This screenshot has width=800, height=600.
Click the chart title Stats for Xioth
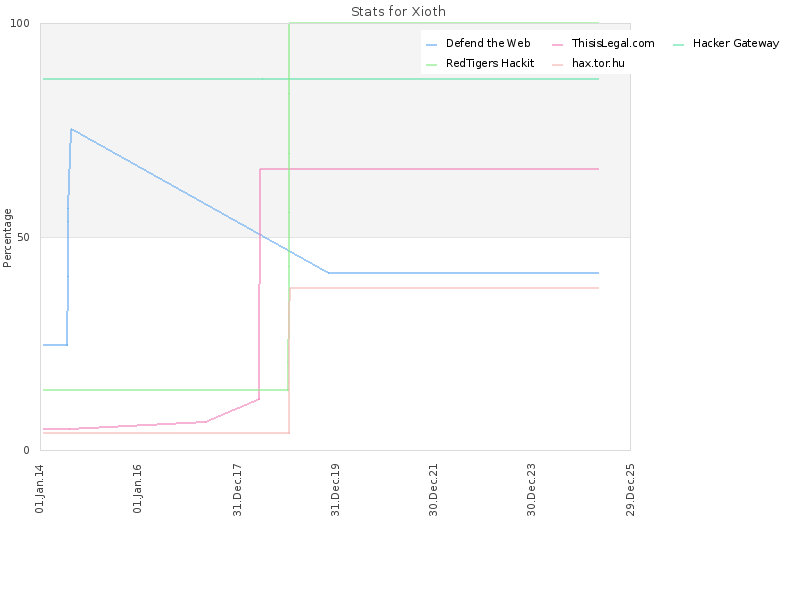tap(398, 11)
